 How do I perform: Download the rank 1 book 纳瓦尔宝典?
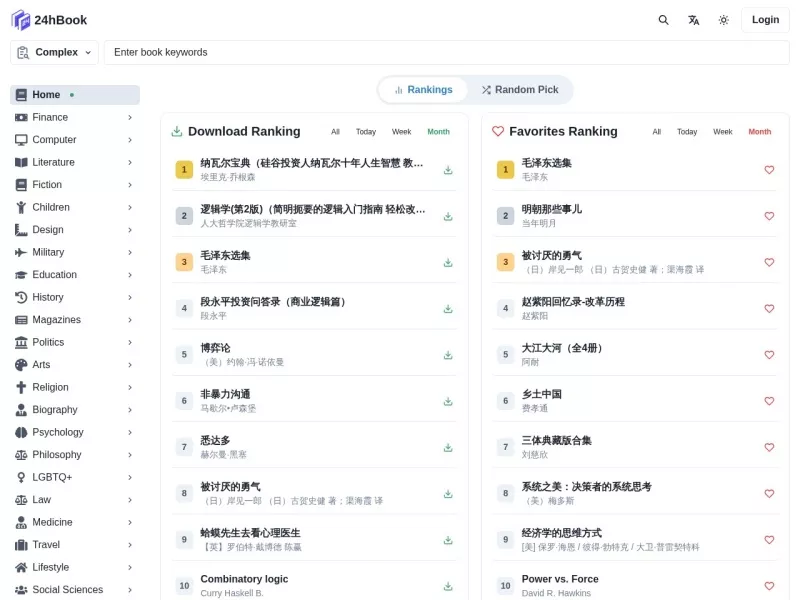click(448, 170)
